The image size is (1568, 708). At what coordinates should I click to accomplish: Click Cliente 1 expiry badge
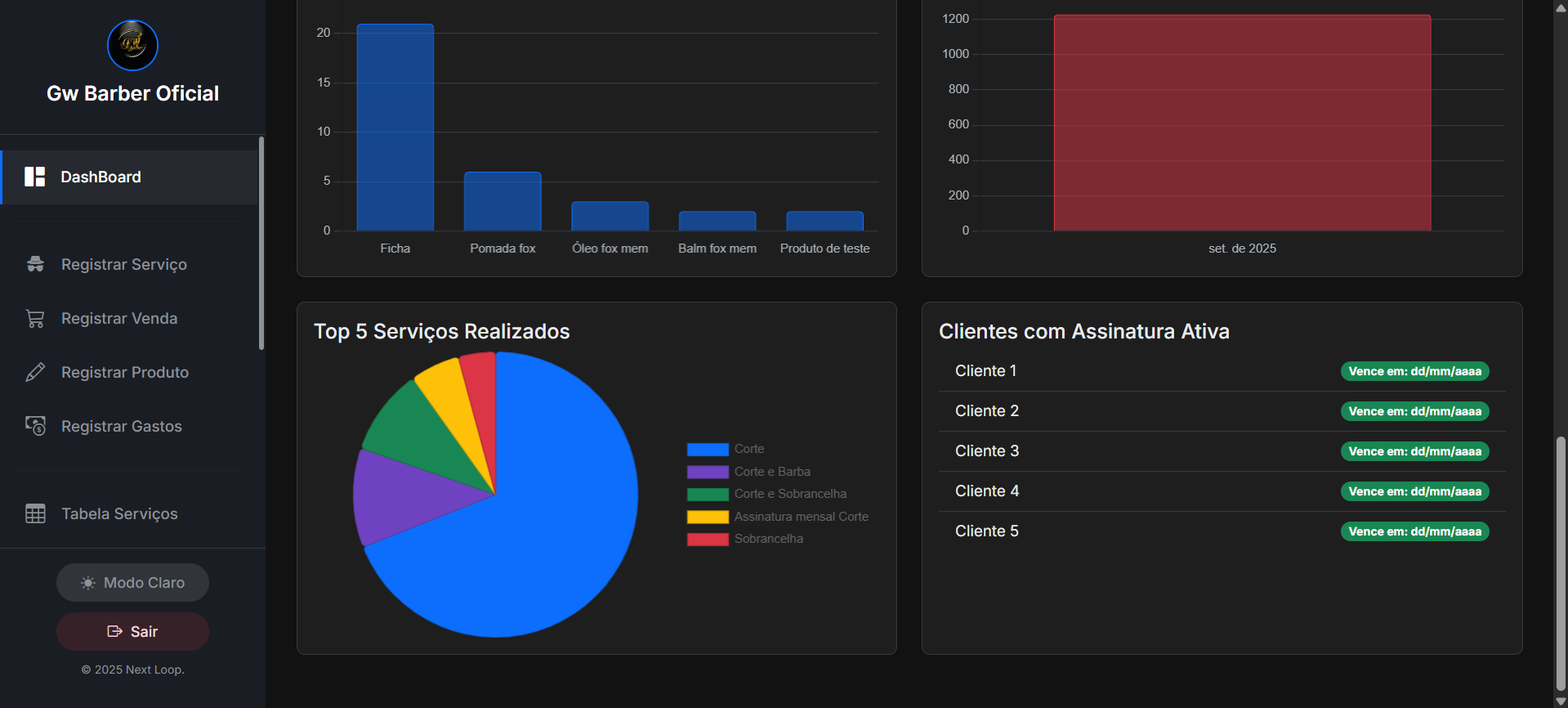click(x=1414, y=371)
